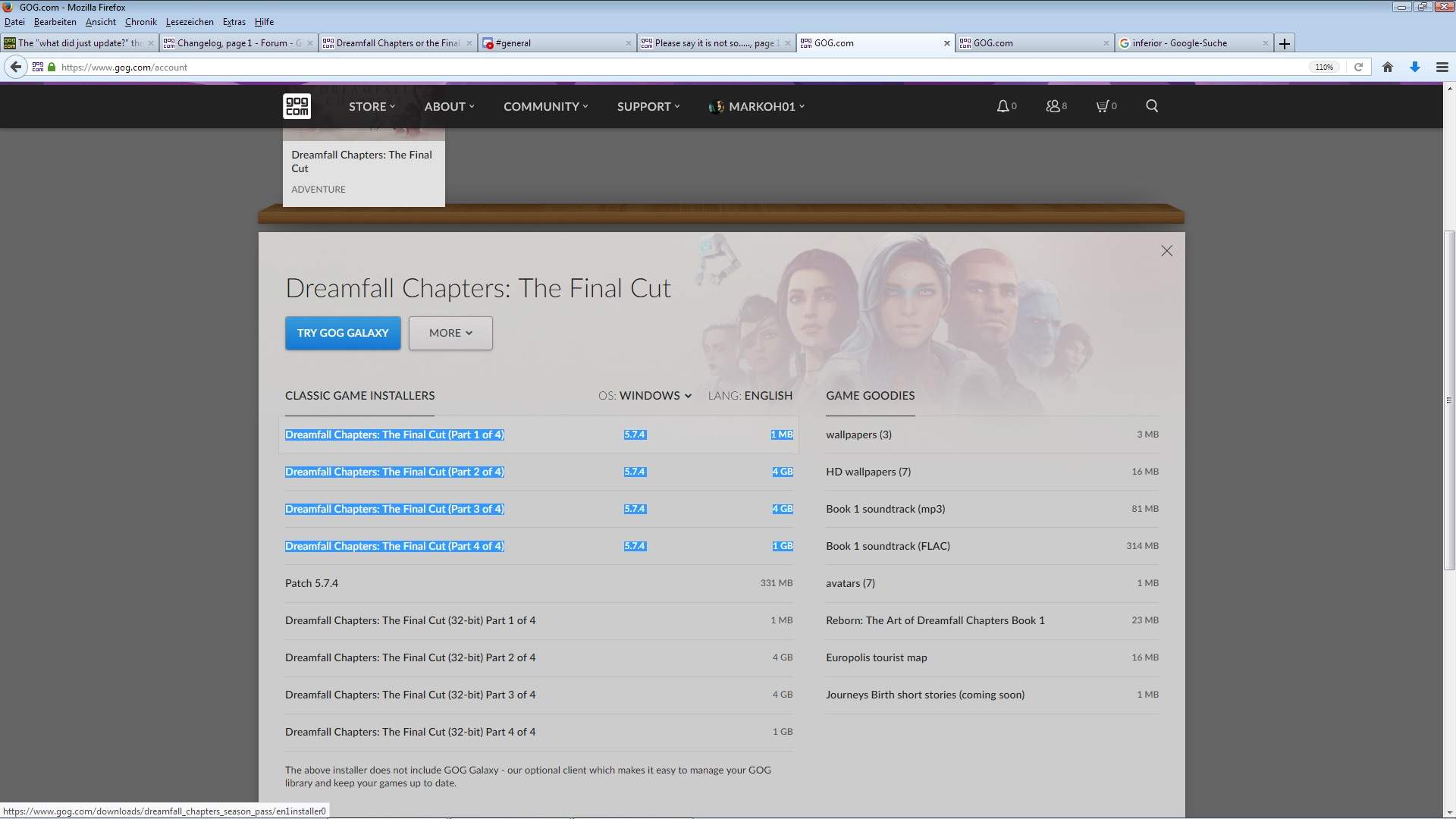Open the Lesezeichen menu
Image resolution: width=1456 pixels, height=819 pixels.
[190, 22]
